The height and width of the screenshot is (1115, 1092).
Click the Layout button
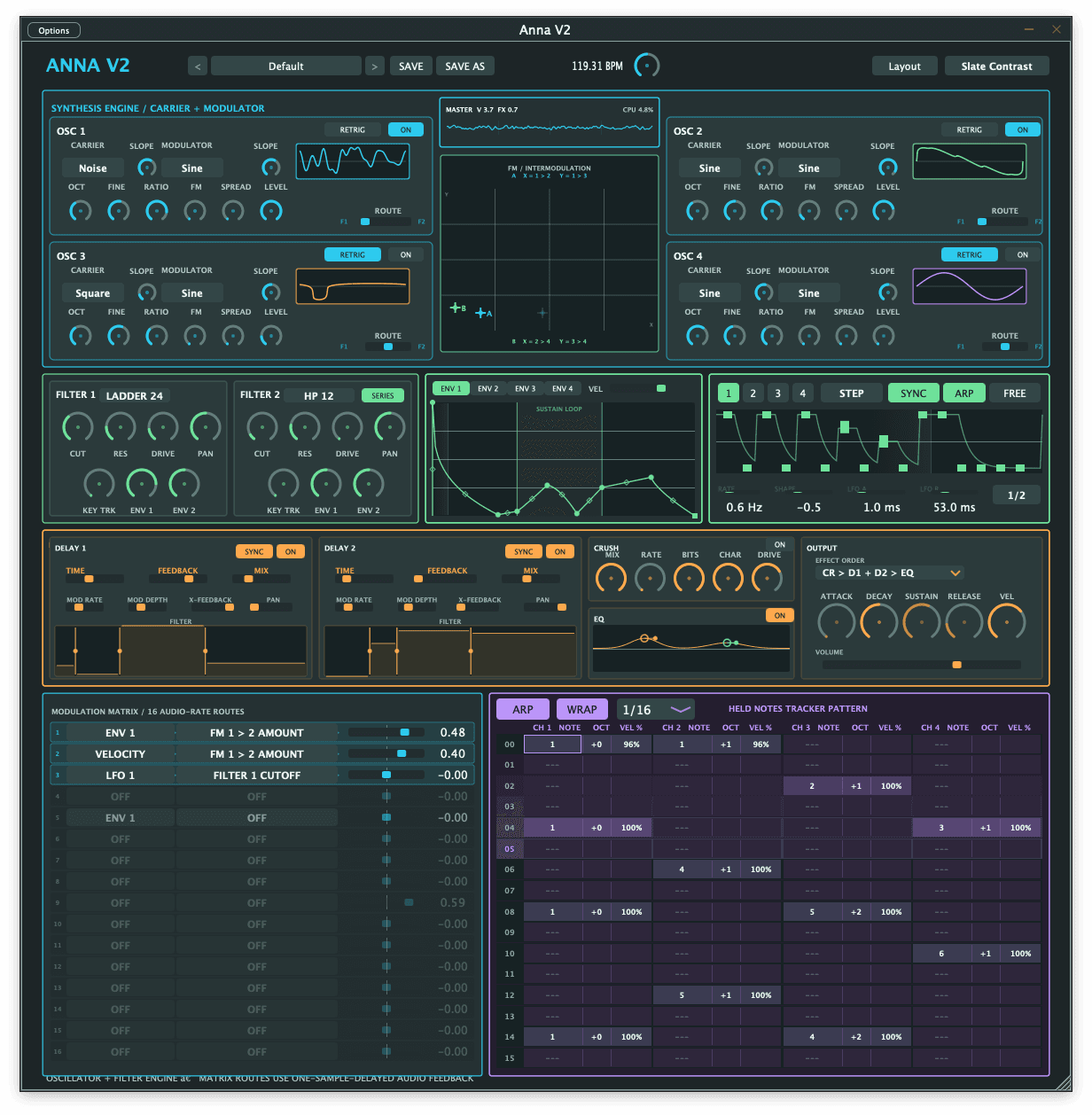pyautogui.click(x=905, y=66)
